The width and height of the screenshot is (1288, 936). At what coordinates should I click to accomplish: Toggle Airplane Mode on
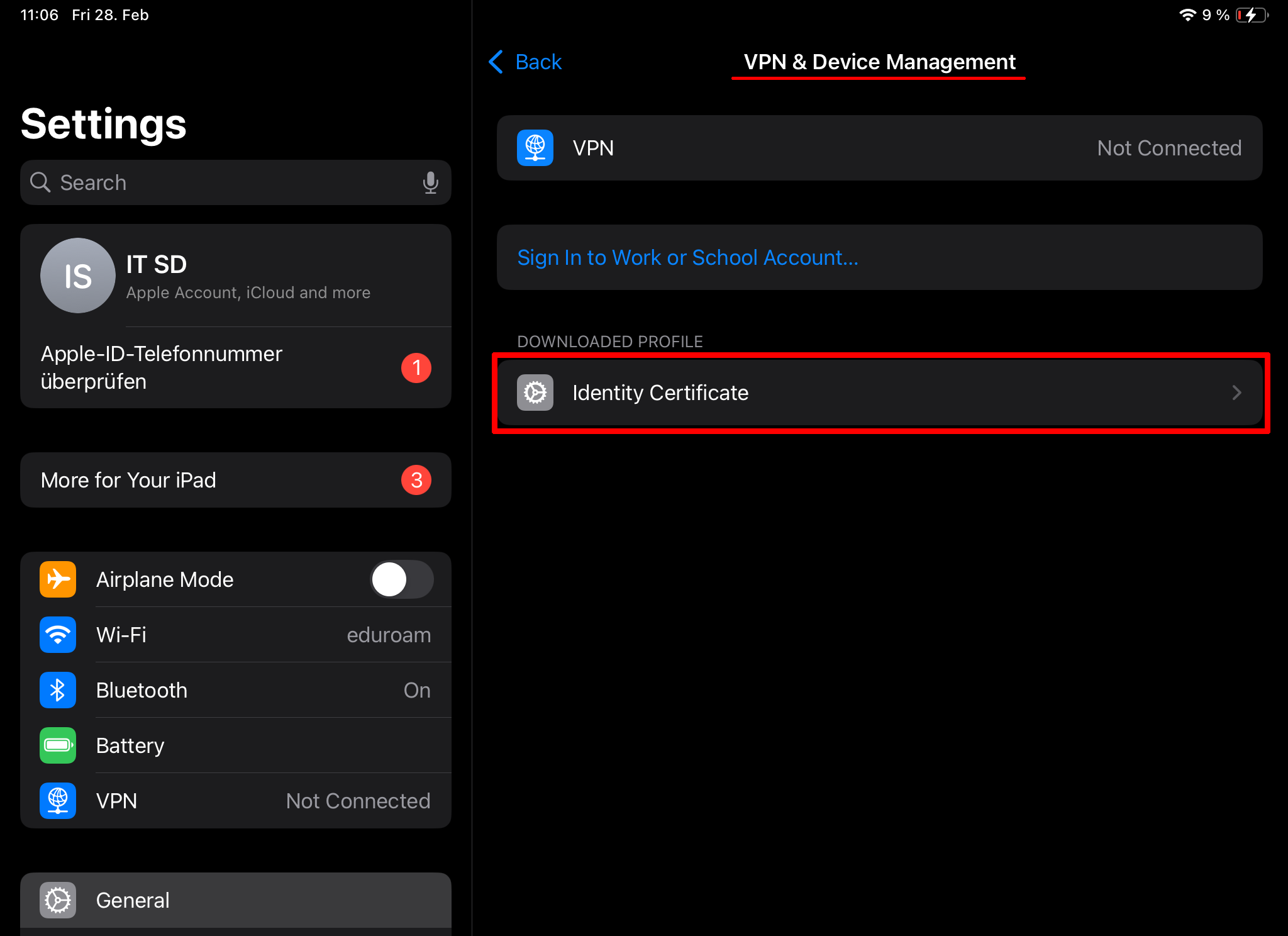coord(401,579)
